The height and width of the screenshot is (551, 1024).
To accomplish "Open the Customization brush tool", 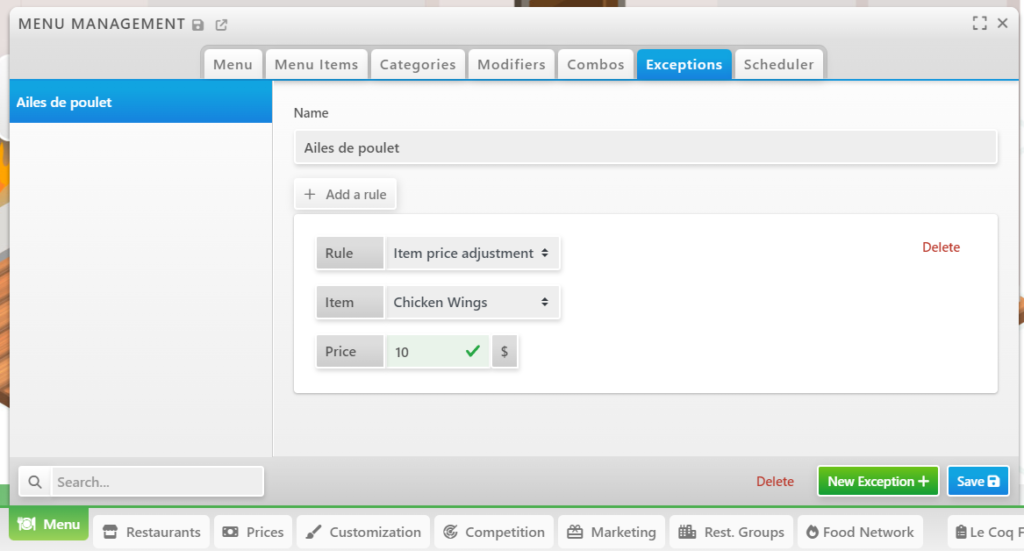I will (364, 532).
